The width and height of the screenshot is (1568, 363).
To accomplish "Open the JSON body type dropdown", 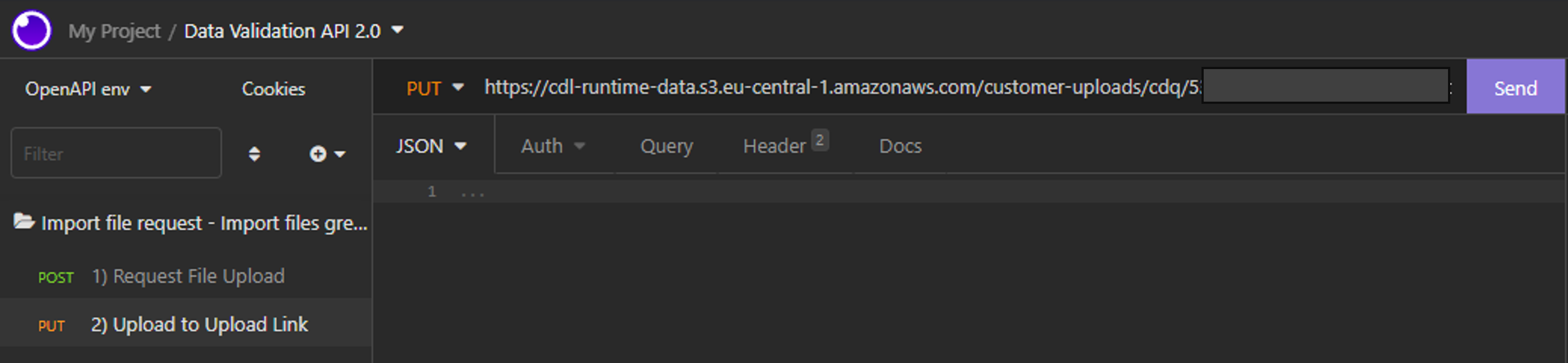I will (x=432, y=146).
